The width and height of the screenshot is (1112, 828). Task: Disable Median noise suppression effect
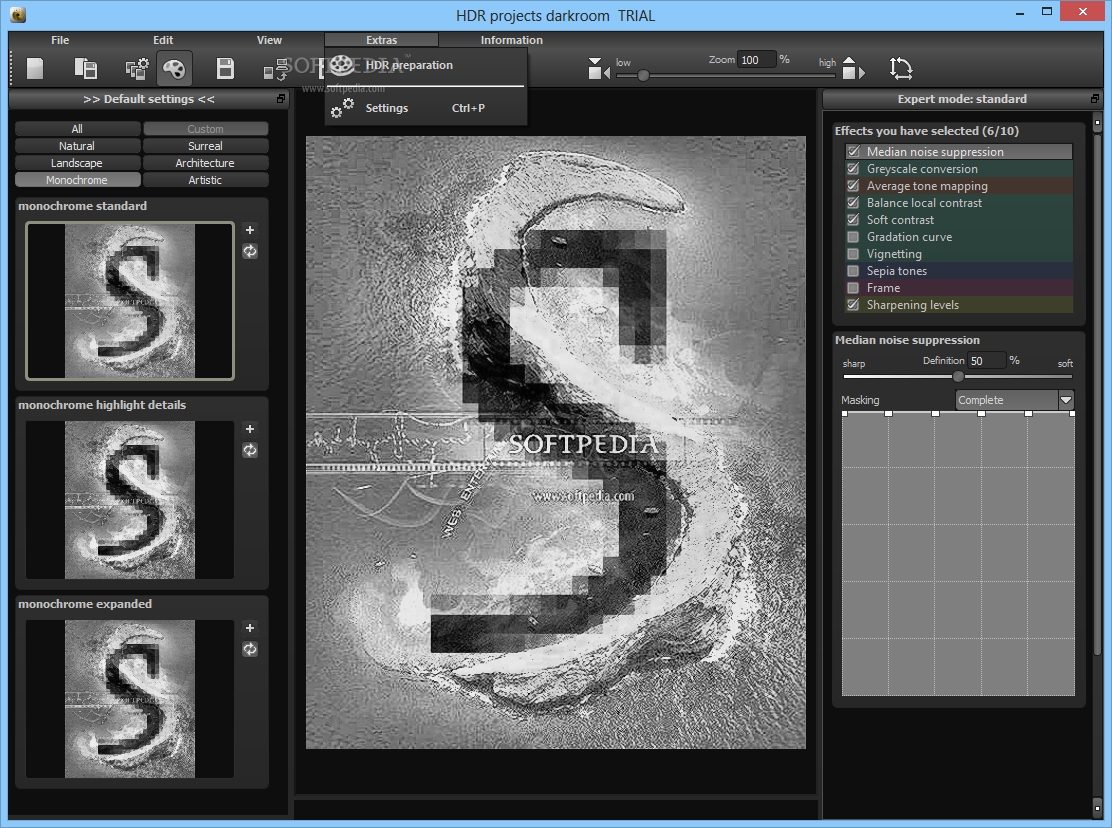pos(853,152)
